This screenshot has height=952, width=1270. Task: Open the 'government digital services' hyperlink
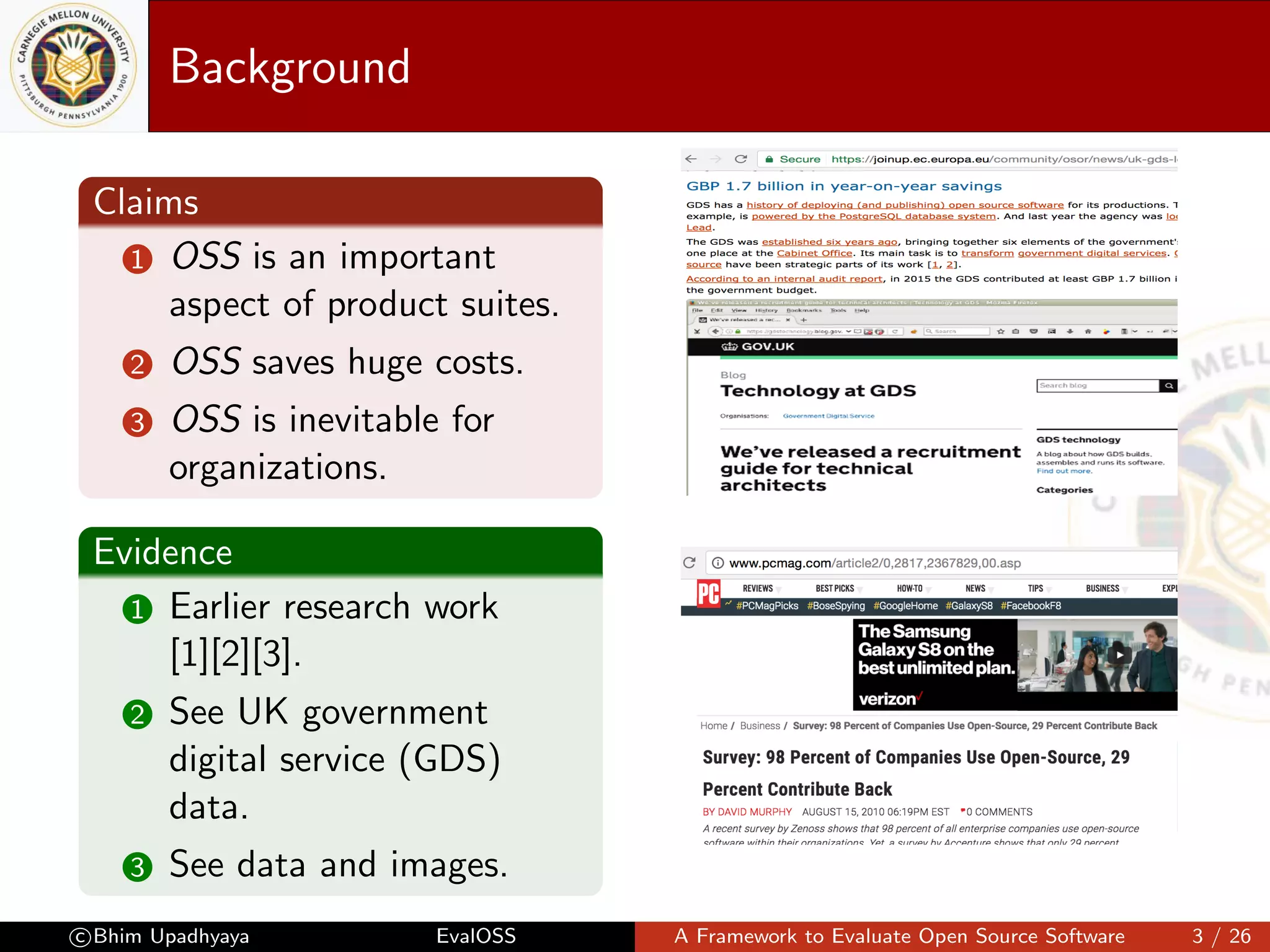pos(1092,253)
